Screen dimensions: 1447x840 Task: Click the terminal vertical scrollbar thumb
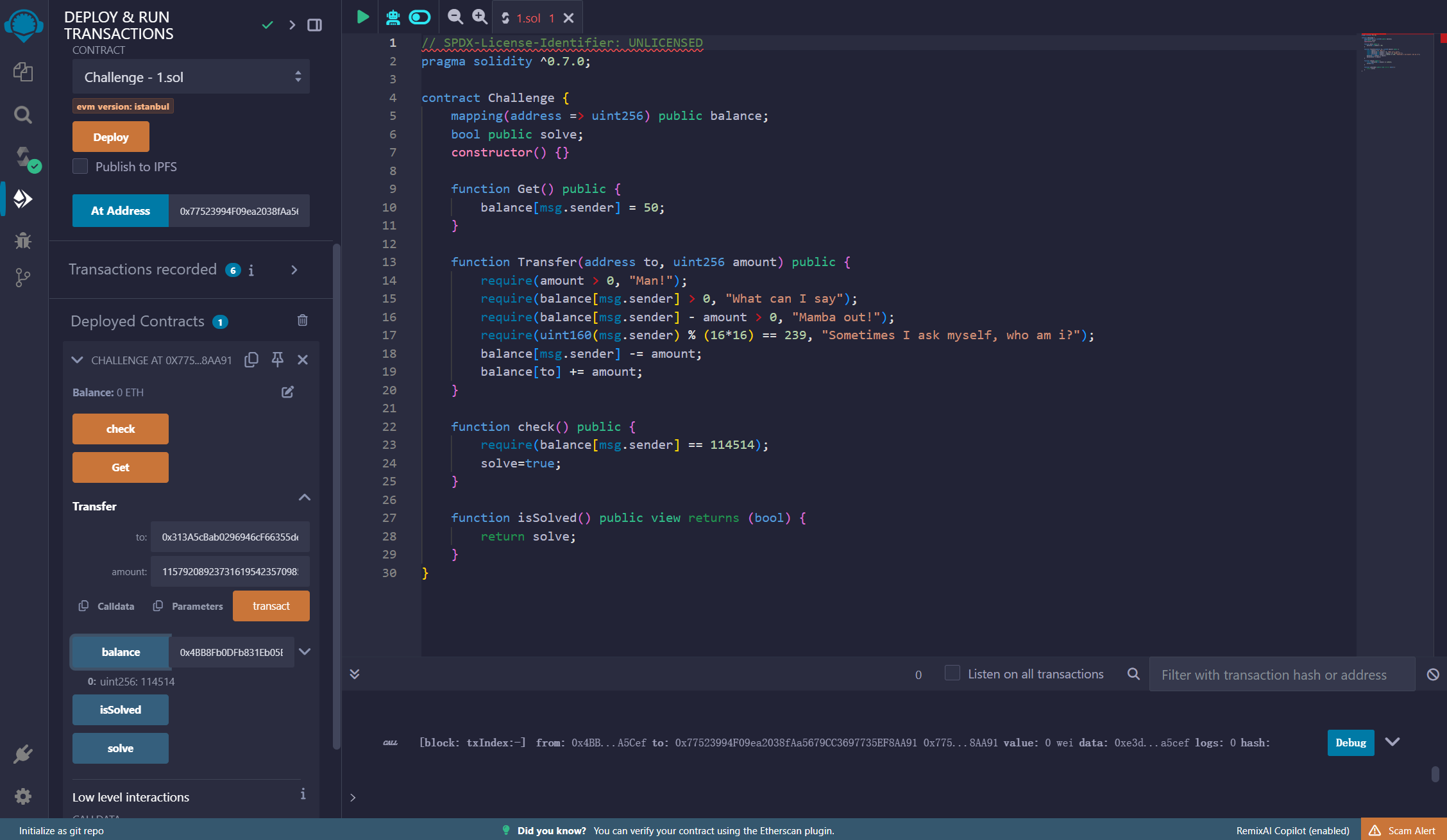(1435, 774)
